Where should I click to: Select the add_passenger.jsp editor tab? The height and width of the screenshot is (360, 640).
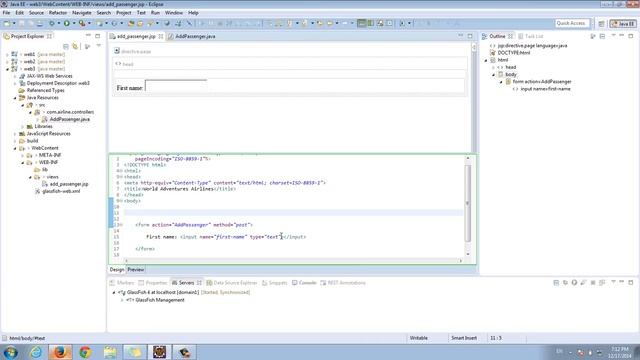pos(136,36)
